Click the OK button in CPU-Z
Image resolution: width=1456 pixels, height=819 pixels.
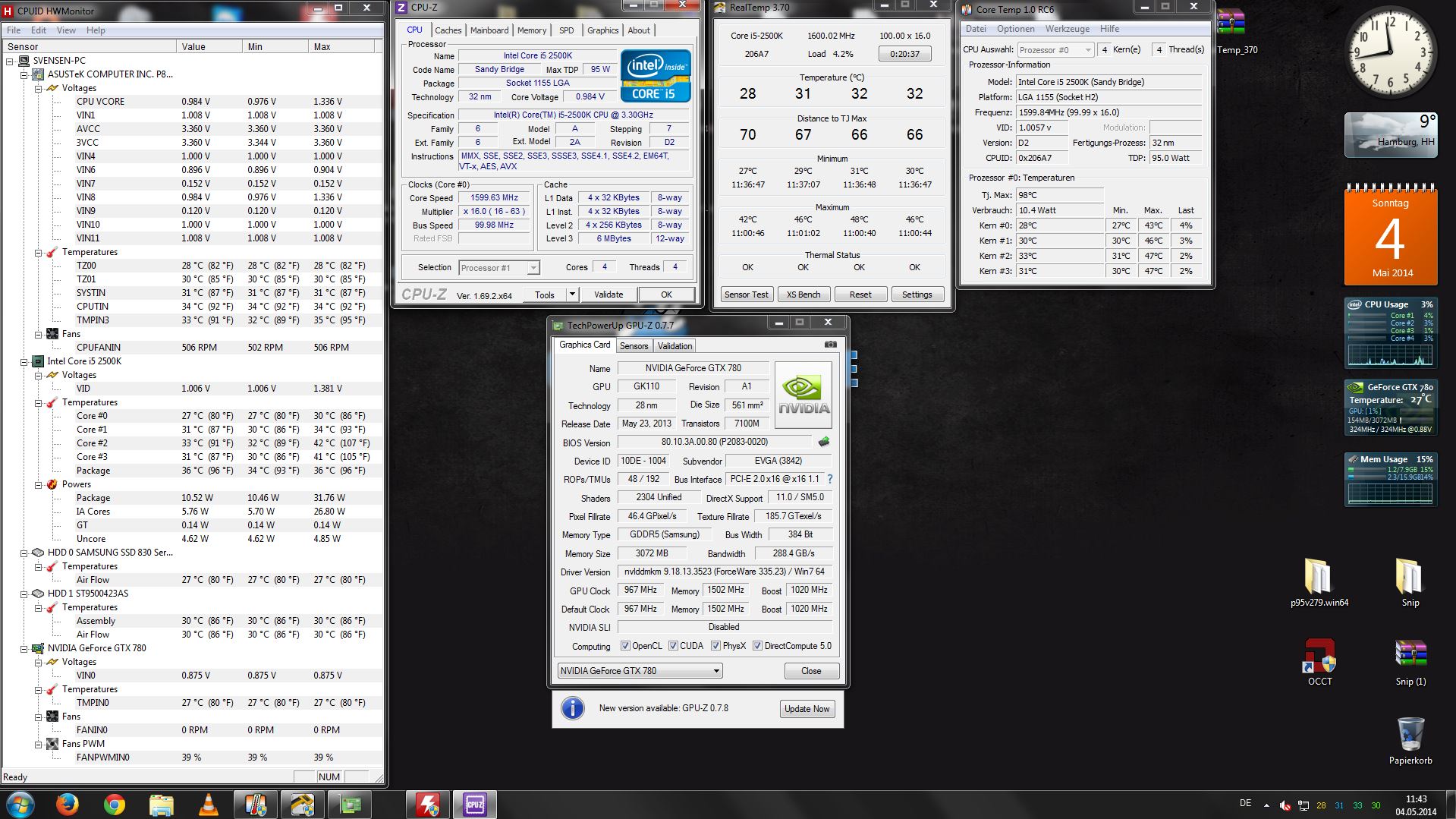666,295
